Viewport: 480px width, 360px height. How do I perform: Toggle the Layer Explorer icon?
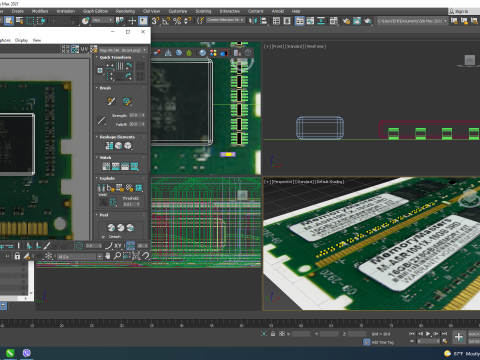pyautogui.click(x=287, y=21)
